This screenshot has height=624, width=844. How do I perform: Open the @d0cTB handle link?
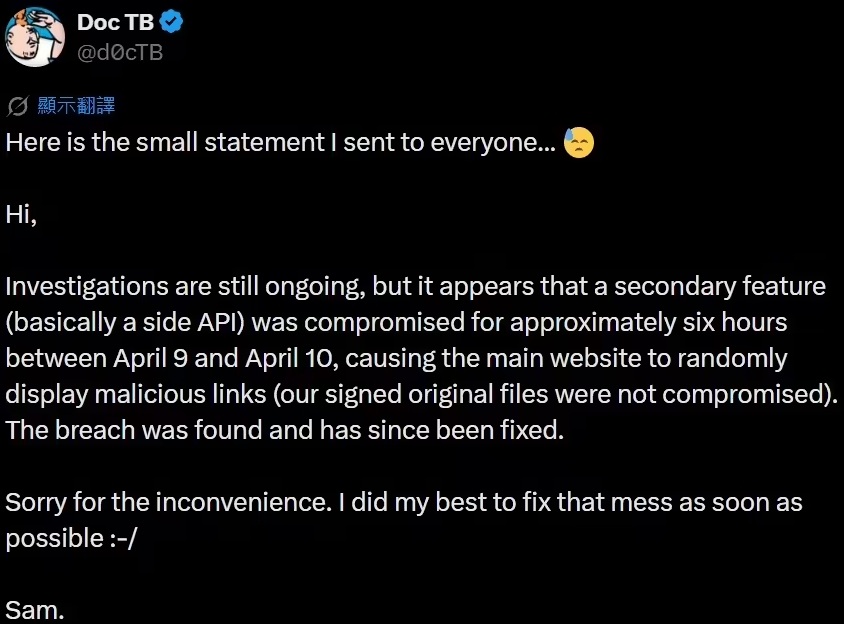pyautogui.click(x=120, y=52)
